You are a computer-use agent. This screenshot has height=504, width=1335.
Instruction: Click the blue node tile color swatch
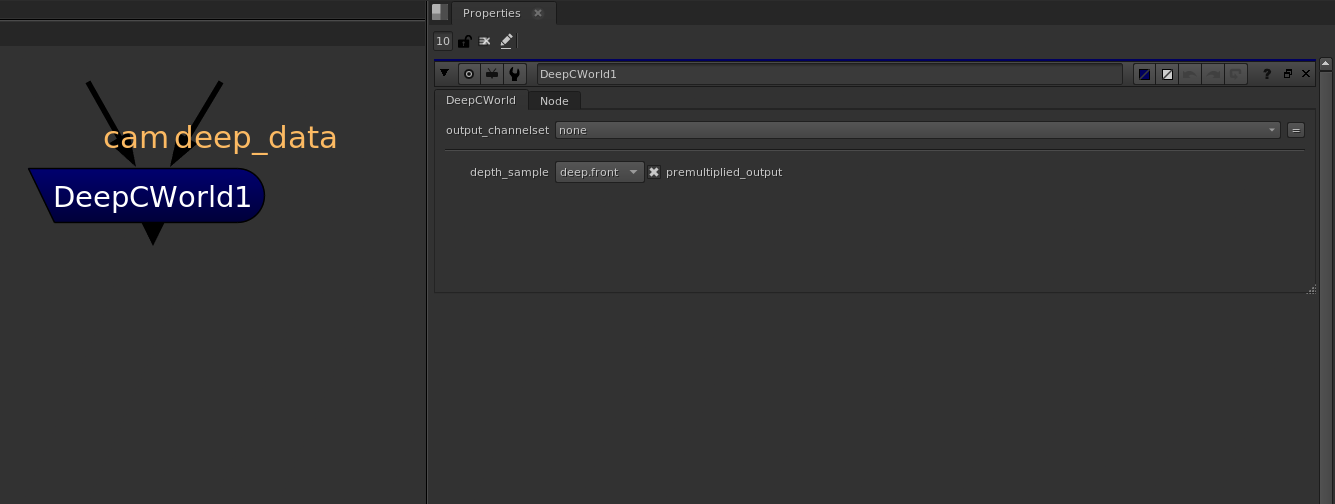click(1144, 74)
